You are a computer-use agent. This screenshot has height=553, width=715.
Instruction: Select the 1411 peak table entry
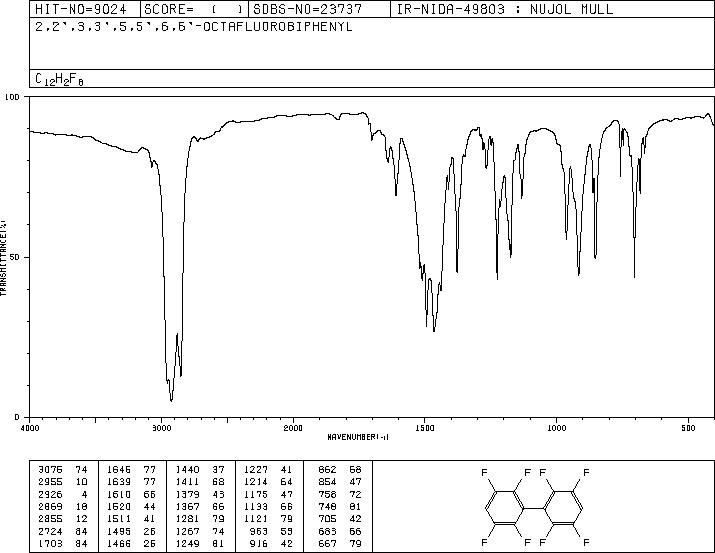coord(200,482)
